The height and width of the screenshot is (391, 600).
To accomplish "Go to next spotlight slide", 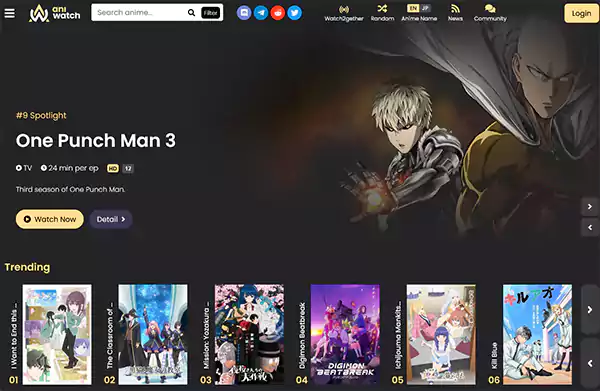I will (590, 207).
